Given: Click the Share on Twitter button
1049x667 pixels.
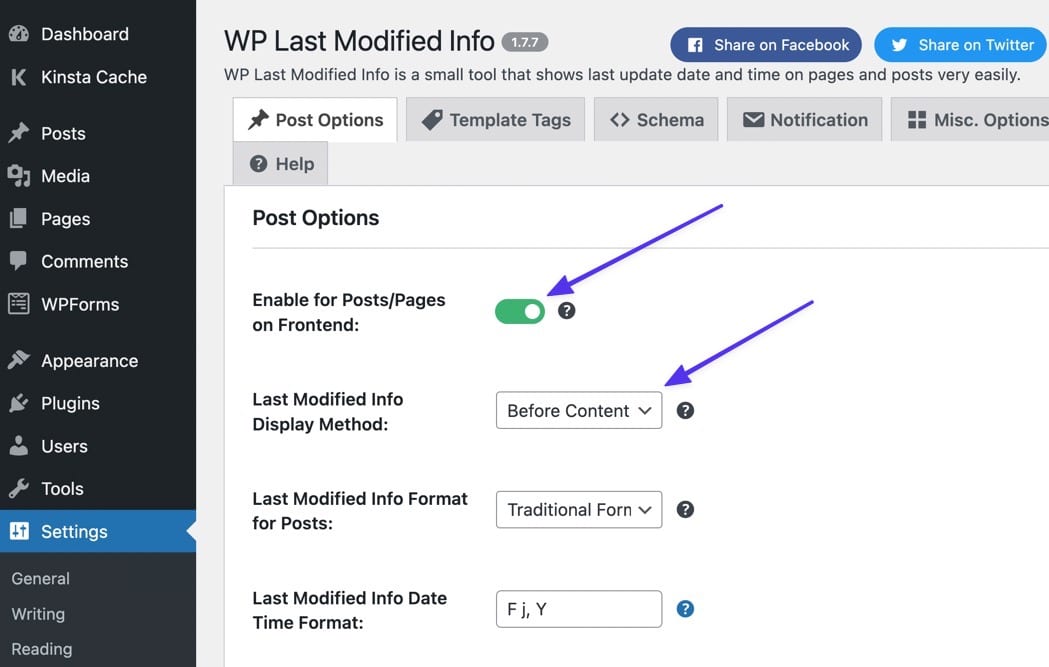Looking at the screenshot, I should (x=960, y=44).
